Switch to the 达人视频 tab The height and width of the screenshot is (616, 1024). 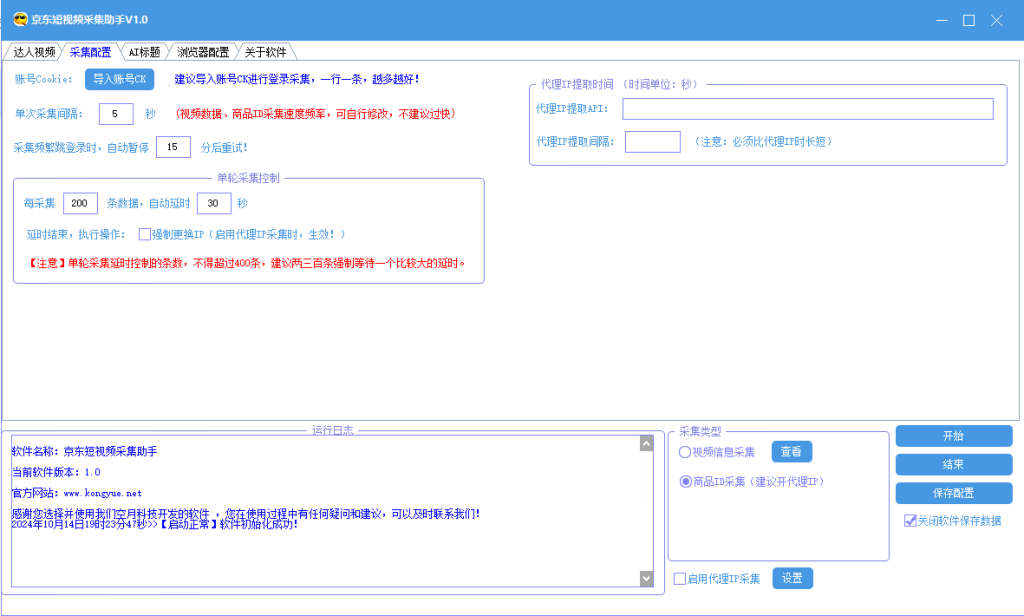click(34, 52)
